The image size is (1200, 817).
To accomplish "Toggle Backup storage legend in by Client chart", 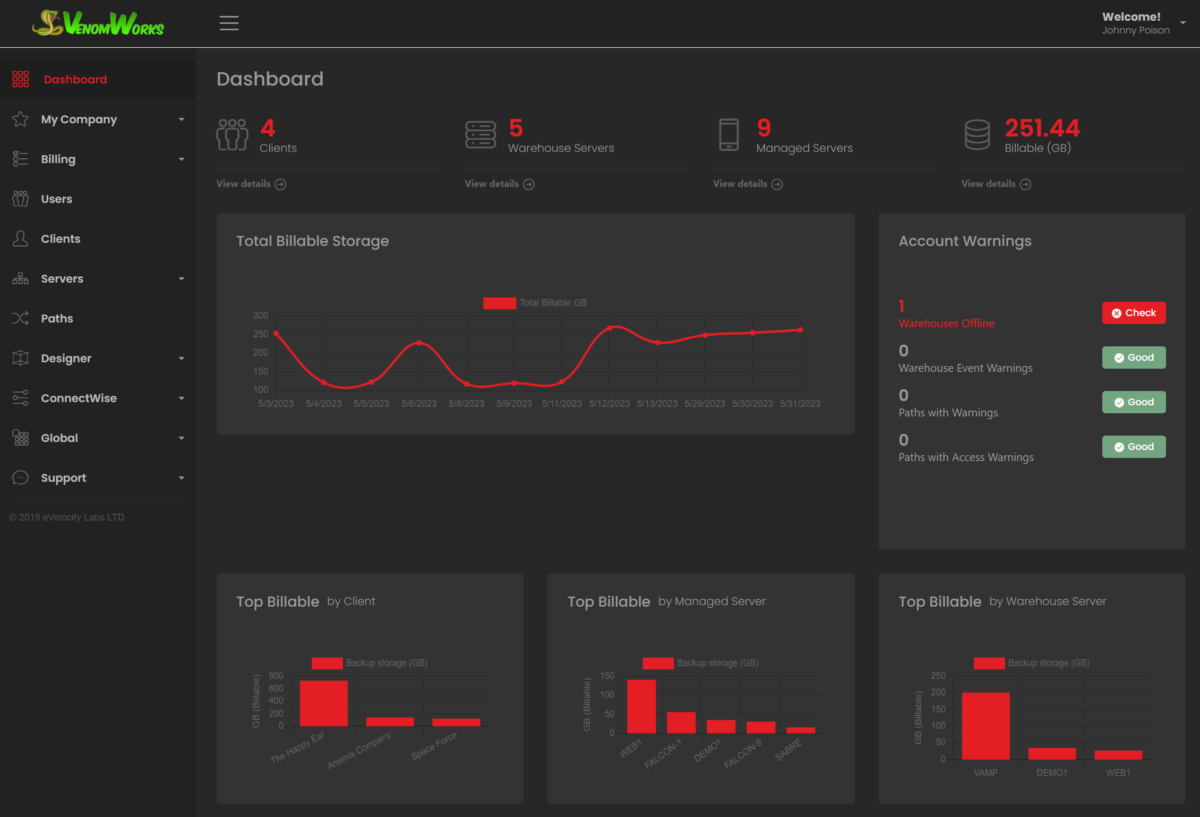I will coord(327,663).
